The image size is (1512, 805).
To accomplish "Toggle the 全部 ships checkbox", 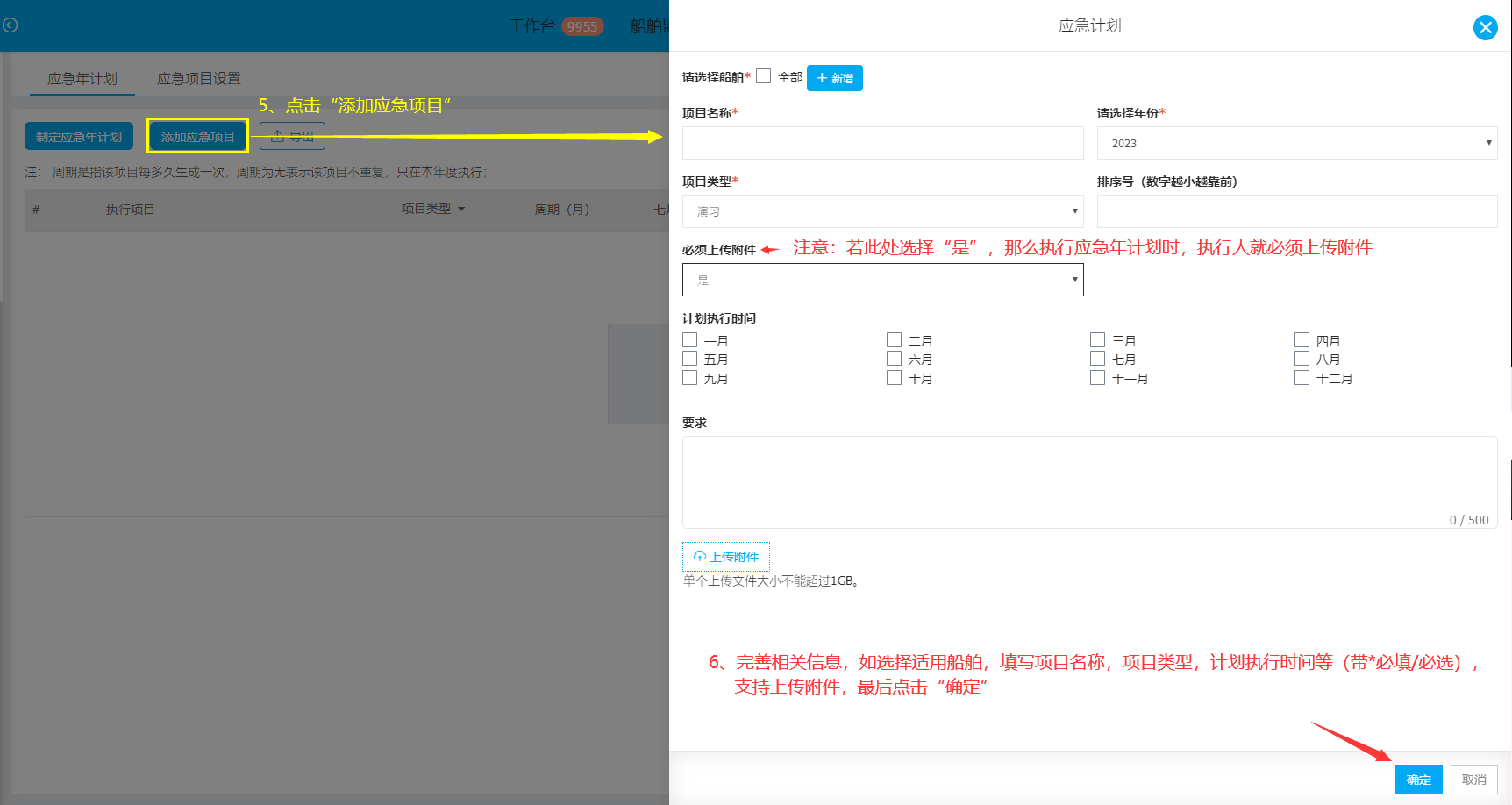I will click(764, 76).
